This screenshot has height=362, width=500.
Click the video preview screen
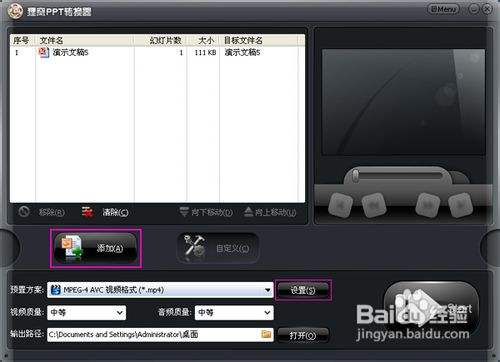[403, 102]
